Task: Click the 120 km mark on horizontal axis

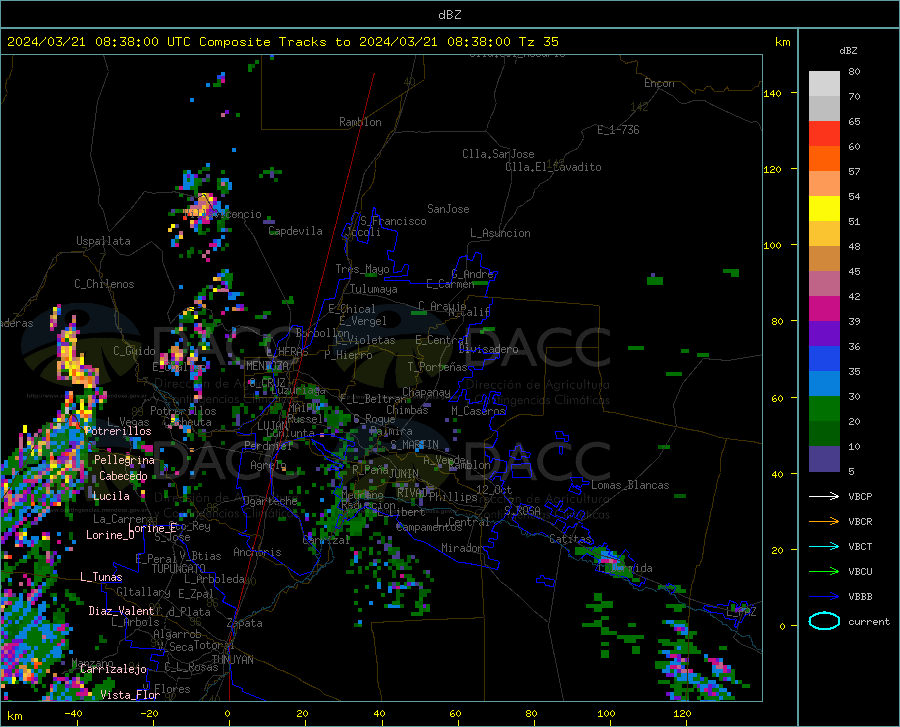Action: click(x=682, y=714)
